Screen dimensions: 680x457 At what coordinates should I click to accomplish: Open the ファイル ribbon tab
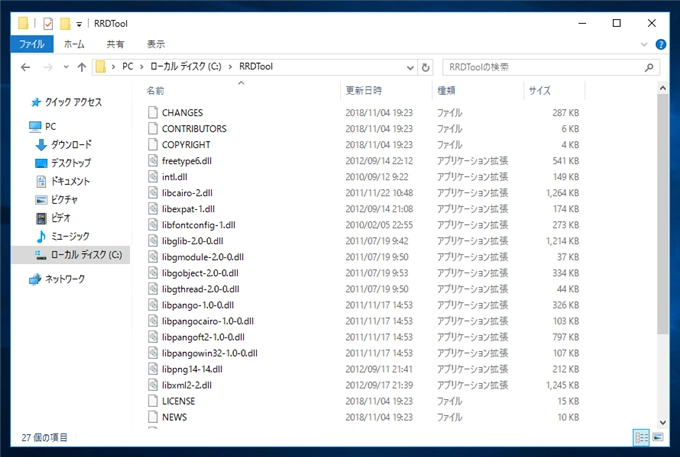pos(32,44)
